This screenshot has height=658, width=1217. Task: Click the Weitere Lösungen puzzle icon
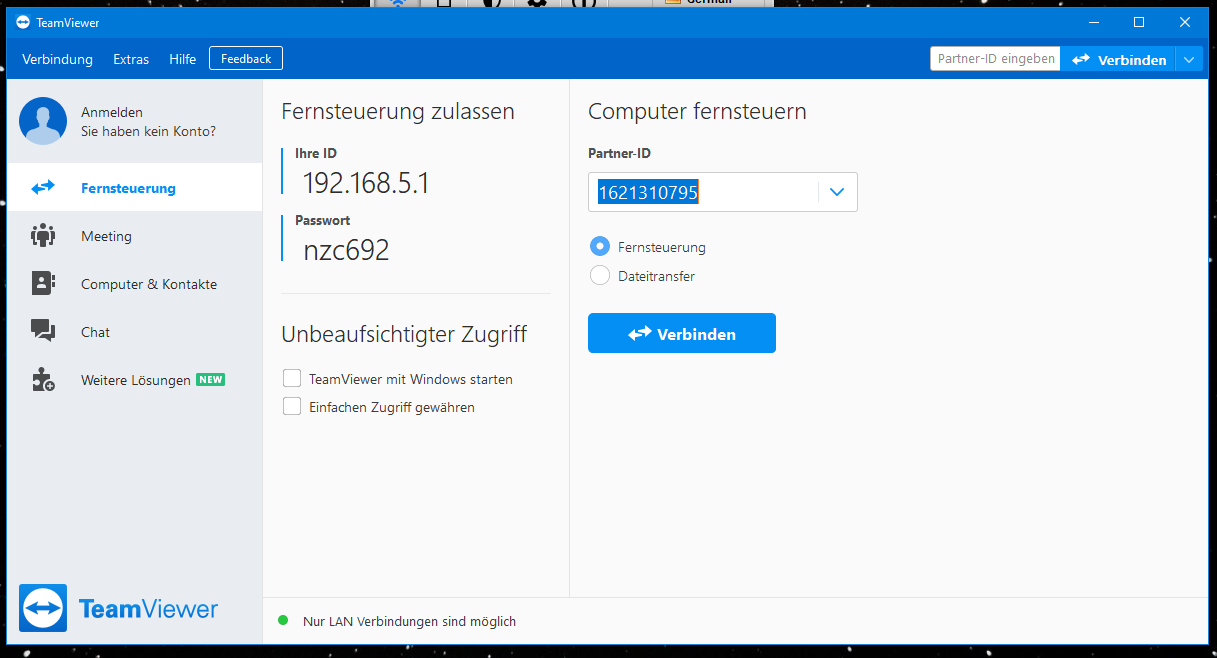[x=43, y=379]
